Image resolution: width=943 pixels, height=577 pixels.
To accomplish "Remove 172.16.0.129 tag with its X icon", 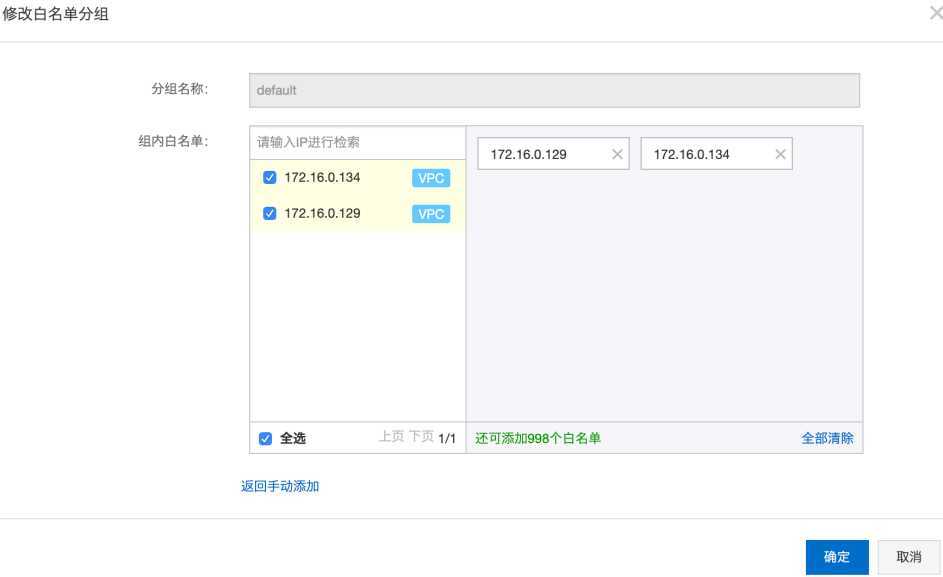I will (617, 154).
